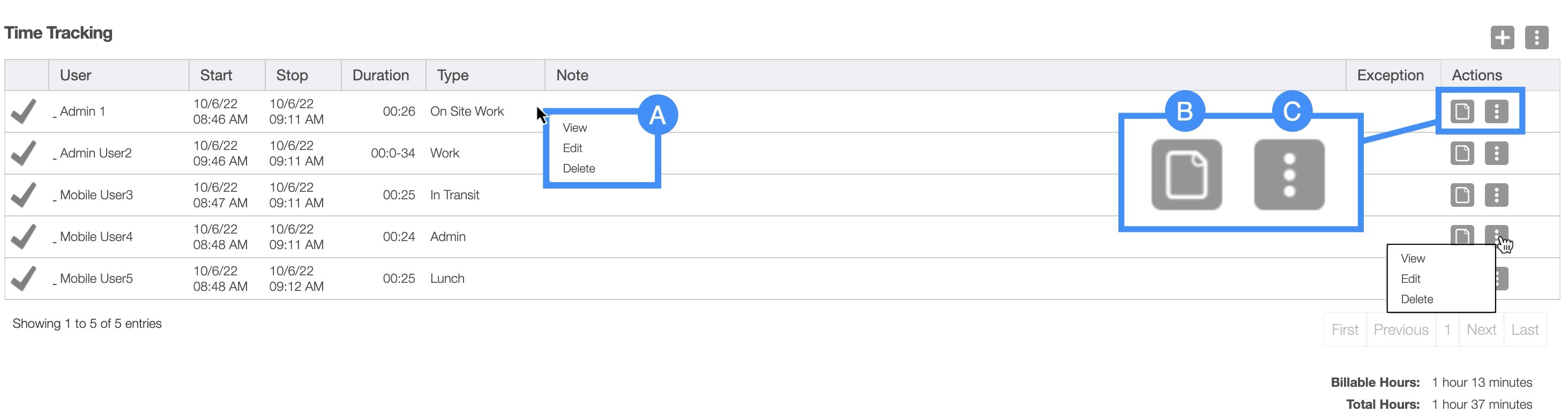Click three-dot actions icon for Mobile User3
This screenshot has height=420, width=1568.
click(1496, 196)
